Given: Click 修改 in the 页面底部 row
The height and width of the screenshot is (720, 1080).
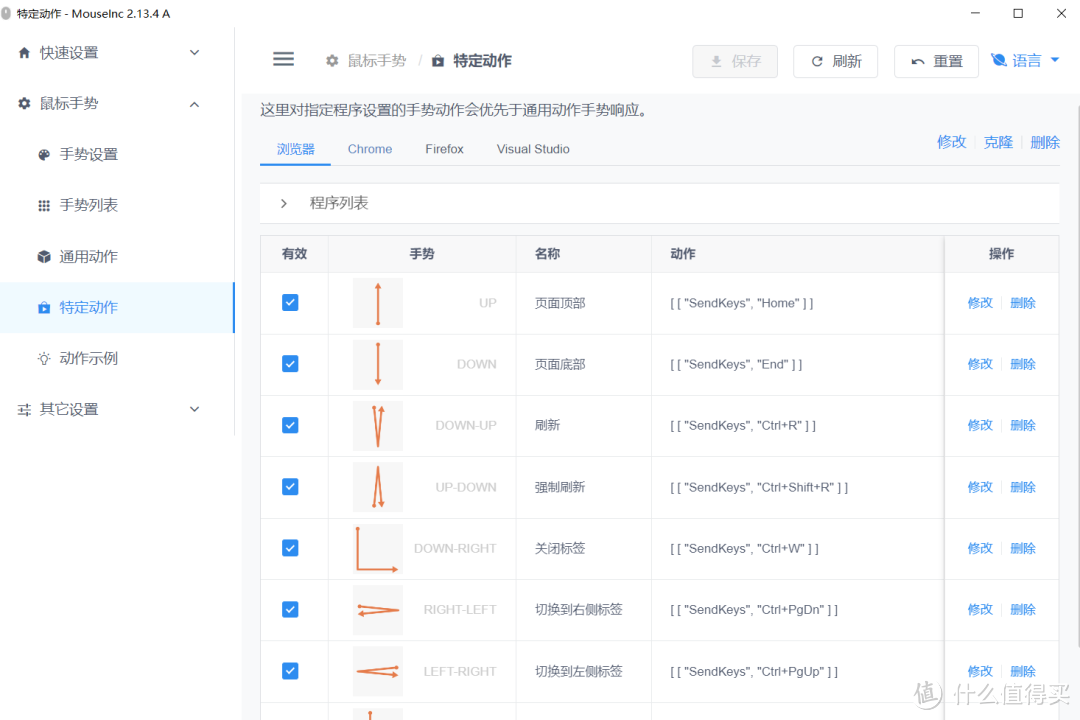Looking at the screenshot, I should coord(980,364).
